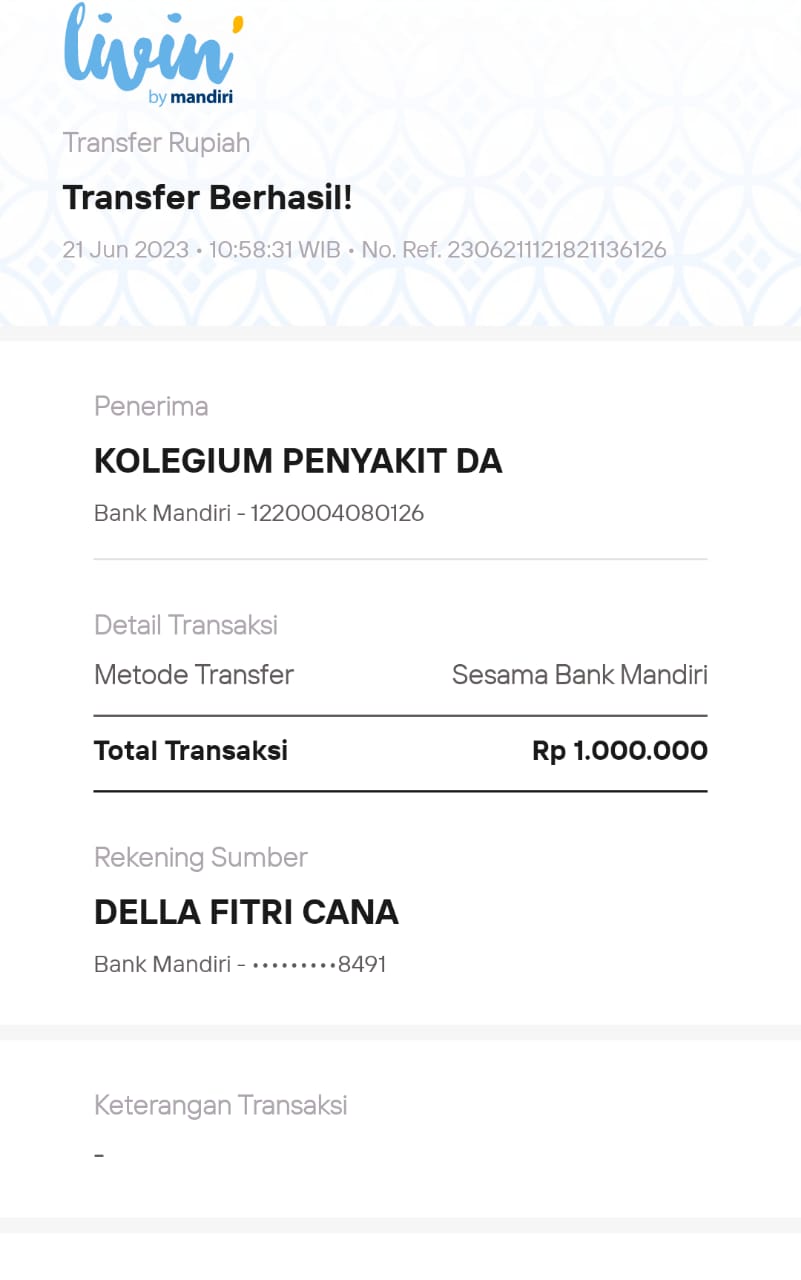Tap recipient name KOLEGIUM PENYAKIT DA
Viewport: 801px width, 1280px height.
tap(298, 461)
